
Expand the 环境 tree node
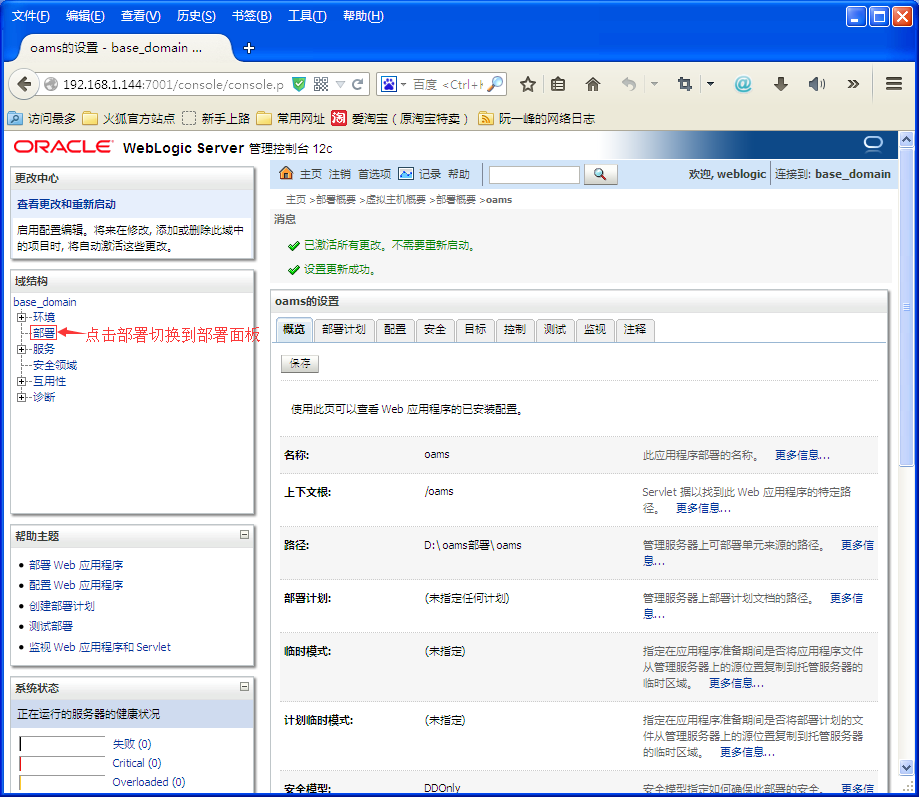[x=22, y=317]
